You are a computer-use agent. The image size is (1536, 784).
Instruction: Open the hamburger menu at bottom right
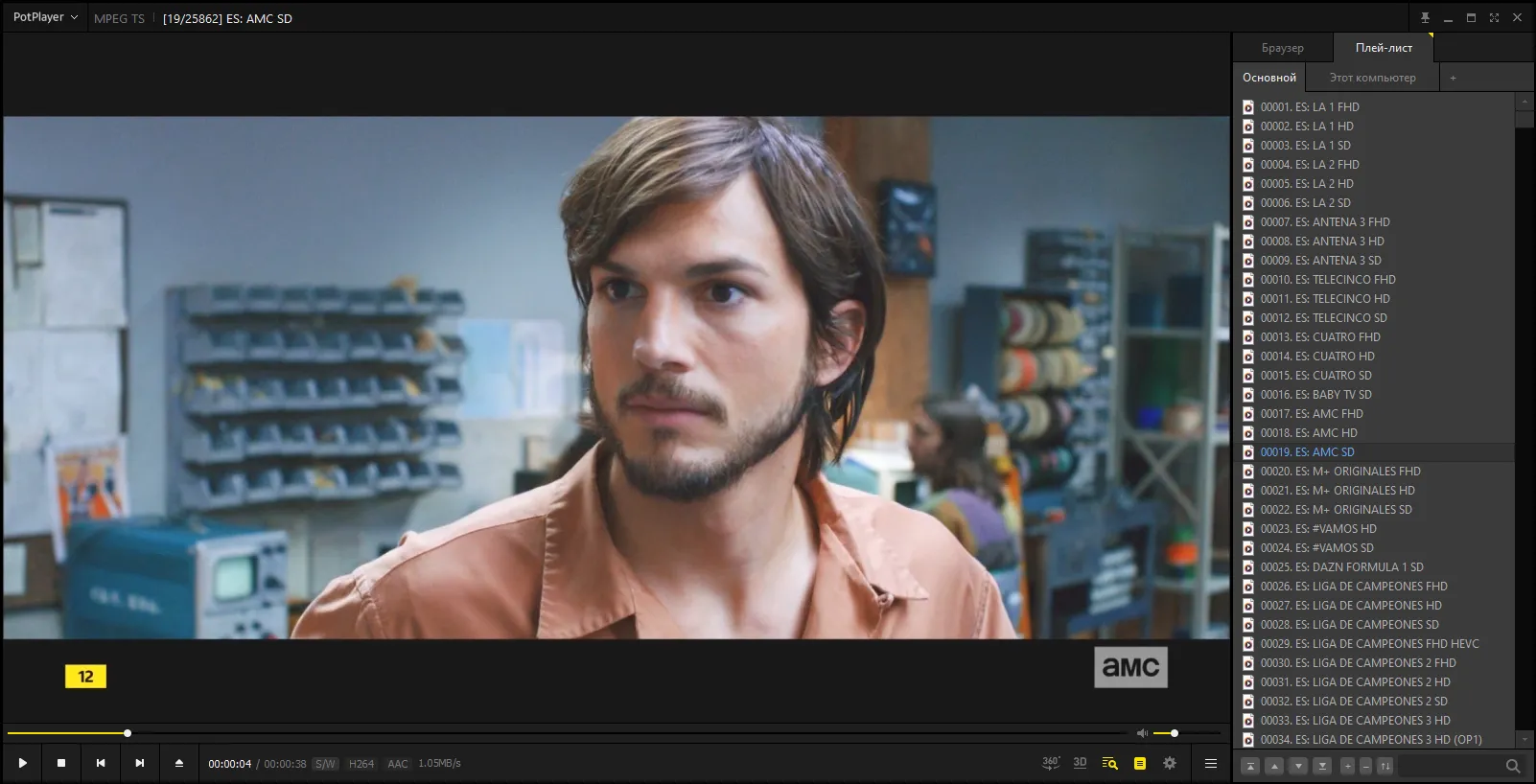[x=1211, y=764]
